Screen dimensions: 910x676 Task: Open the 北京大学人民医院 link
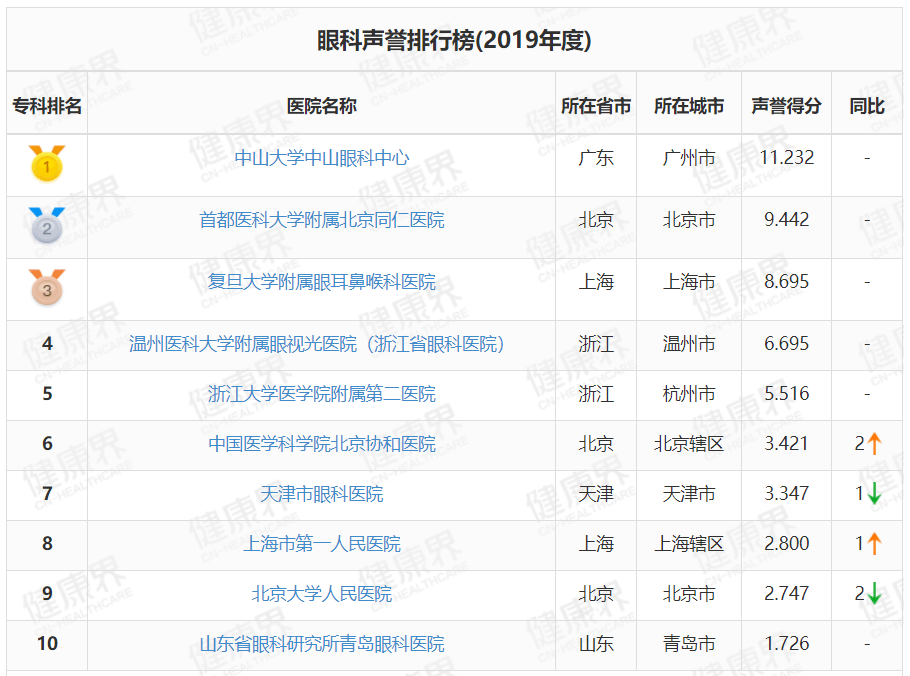pos(321,594)
